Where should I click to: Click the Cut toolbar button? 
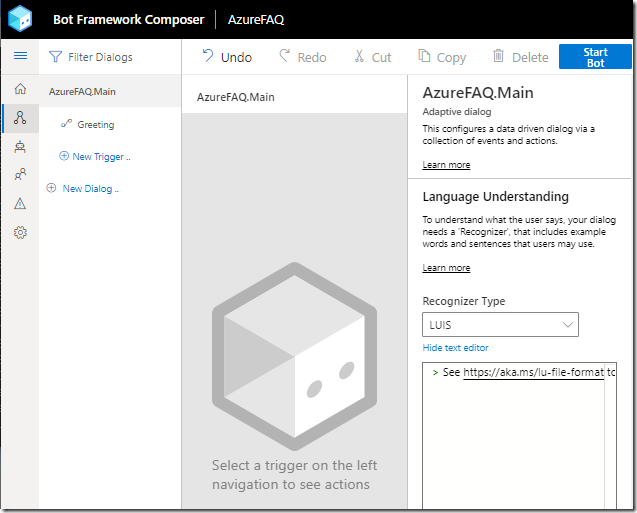click(373, 57)
